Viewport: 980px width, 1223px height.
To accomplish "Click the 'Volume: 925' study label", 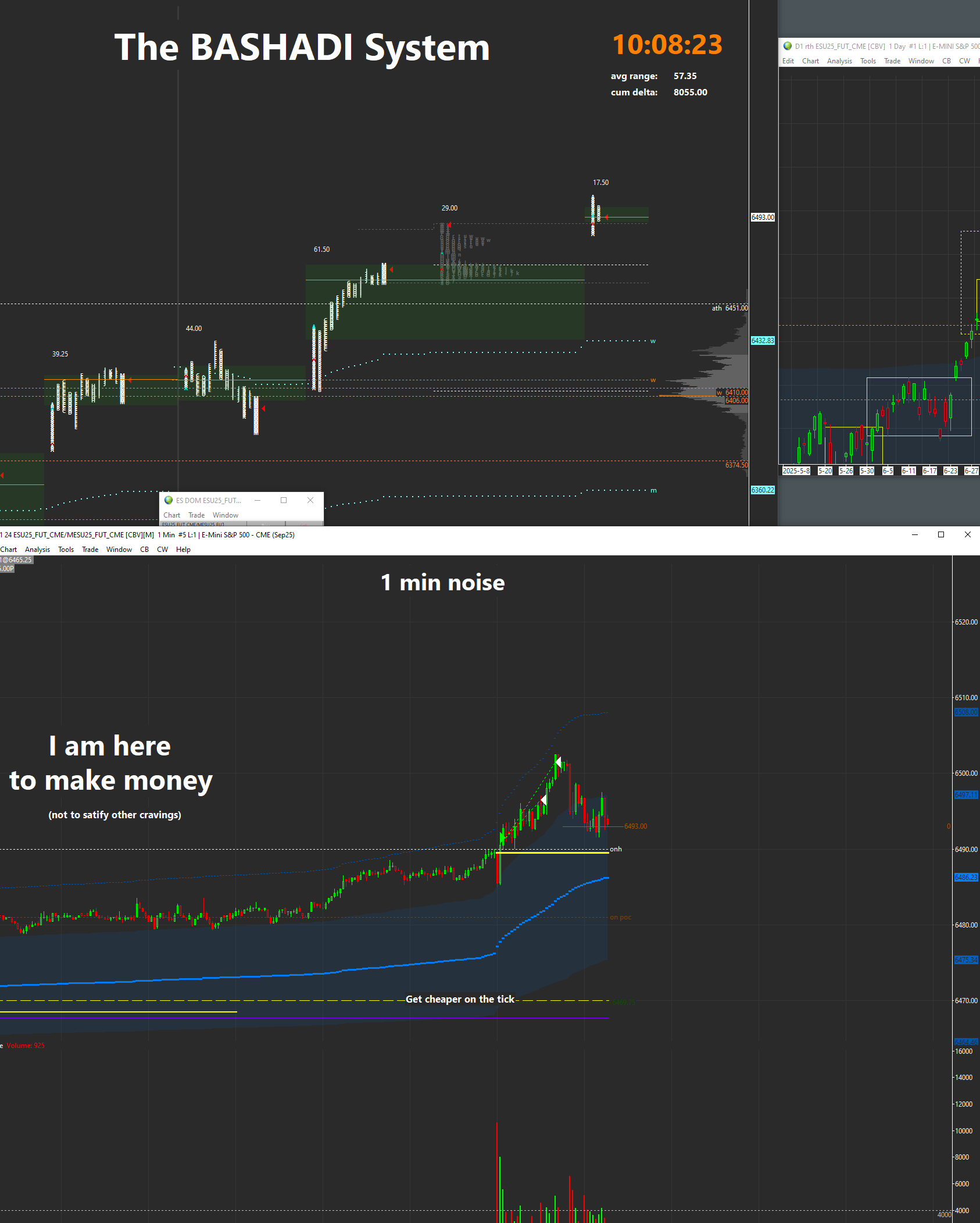I will click(x=26, y=1046).
